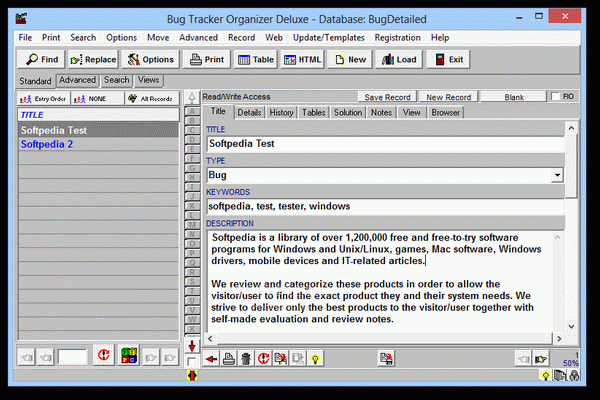Screen dimensions: 600x400
Task: Select 'Softpedia Test' row in record list
Action: point(98,130)
